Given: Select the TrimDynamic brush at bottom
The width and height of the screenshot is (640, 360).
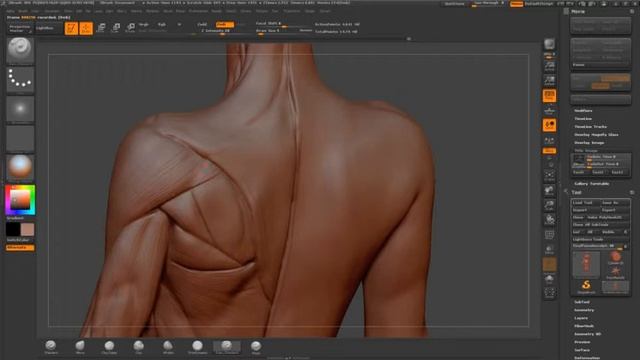Looking at the screenshot, I should pos(198,347).
